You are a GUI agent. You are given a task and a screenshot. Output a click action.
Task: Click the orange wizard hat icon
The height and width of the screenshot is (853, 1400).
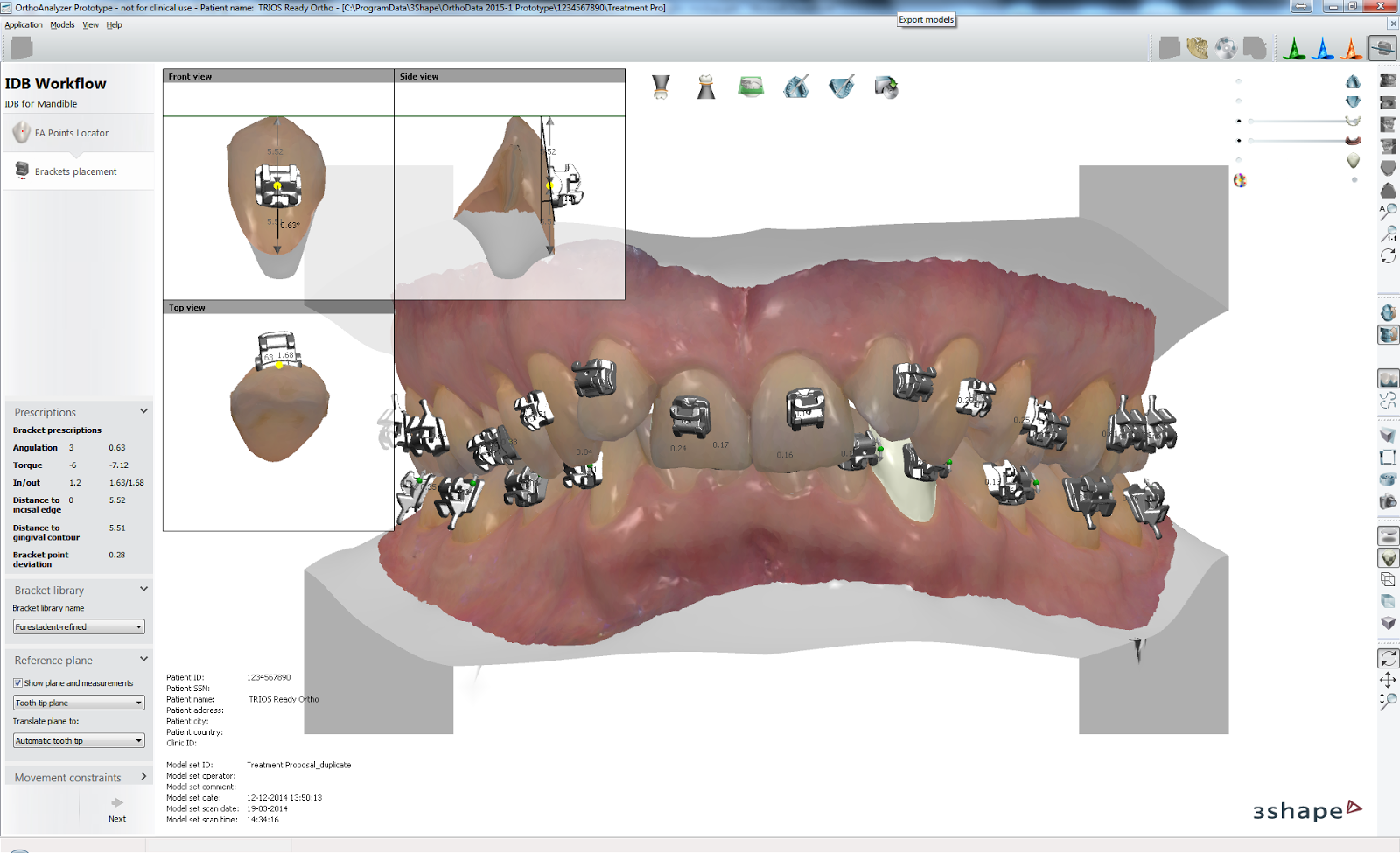[1352, 48]
